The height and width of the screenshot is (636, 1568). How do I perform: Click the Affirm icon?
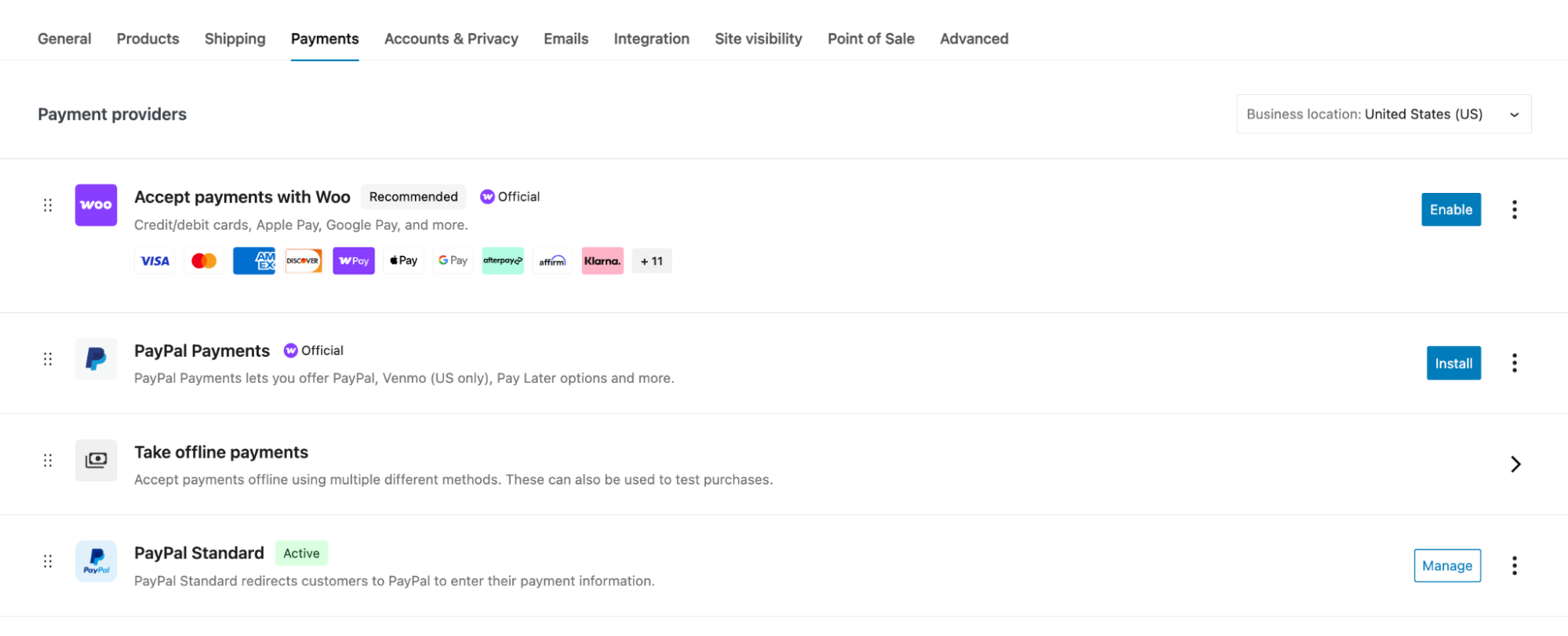(552, 261)
